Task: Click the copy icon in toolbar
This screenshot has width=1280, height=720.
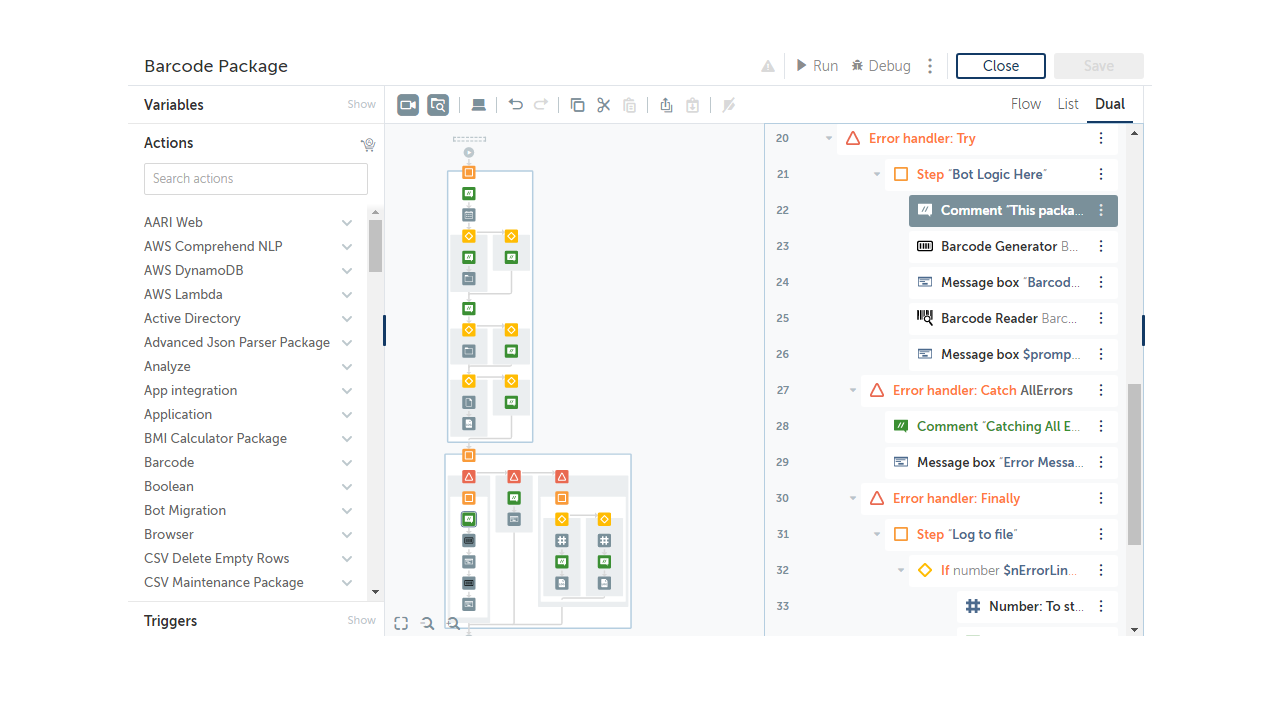Action: (x=577, y=105)
